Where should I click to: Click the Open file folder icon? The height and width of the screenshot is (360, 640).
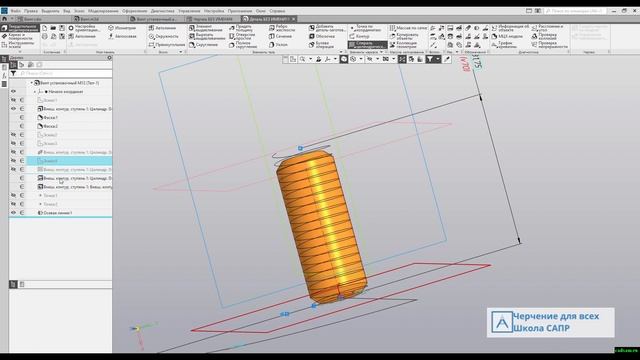(53, 28)
